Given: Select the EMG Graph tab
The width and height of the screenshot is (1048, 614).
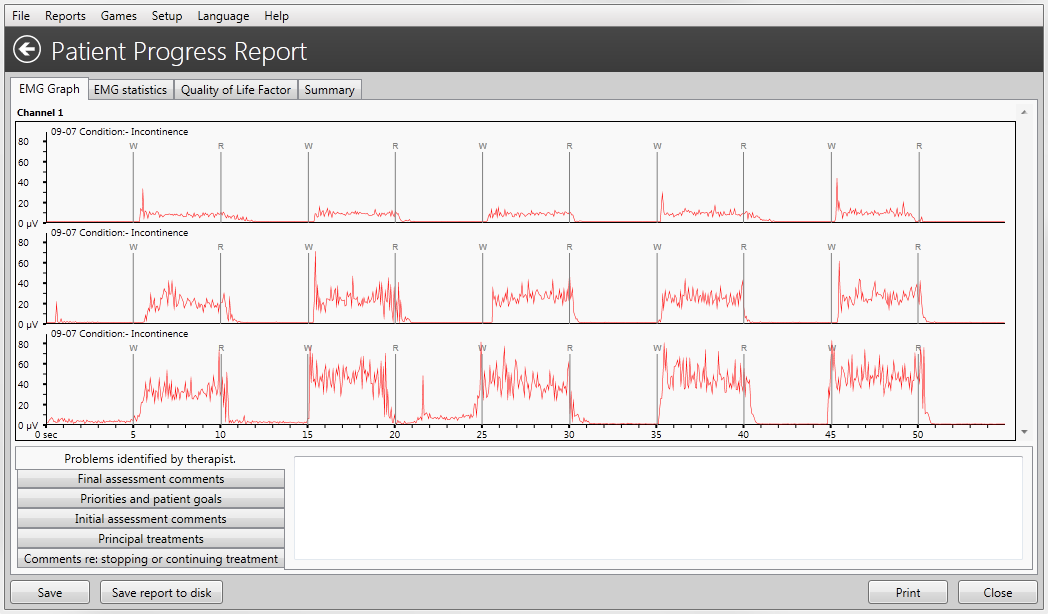Looking at the screenshot, I should pos(49,89).
